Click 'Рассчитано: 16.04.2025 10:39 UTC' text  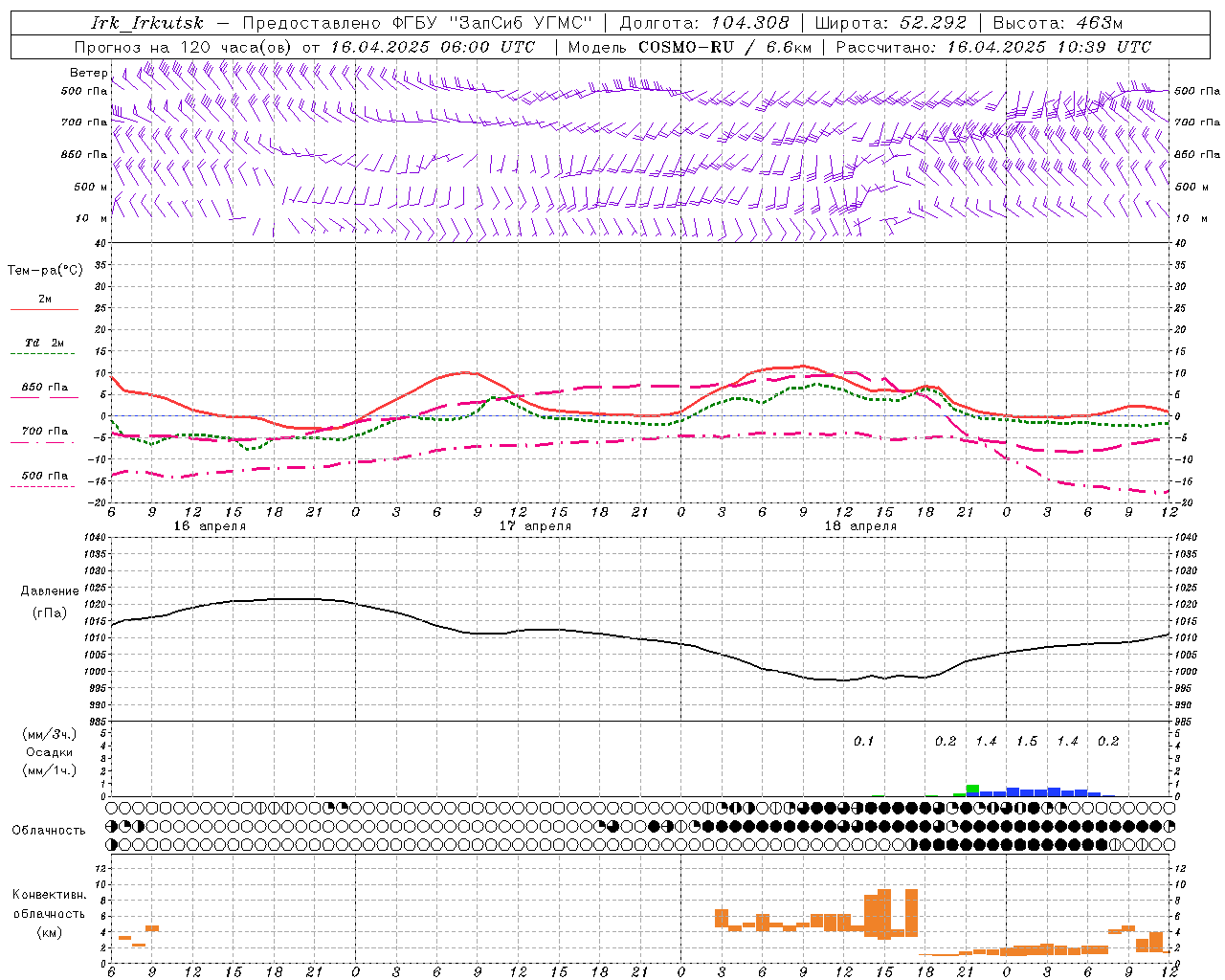pos(993,47)
